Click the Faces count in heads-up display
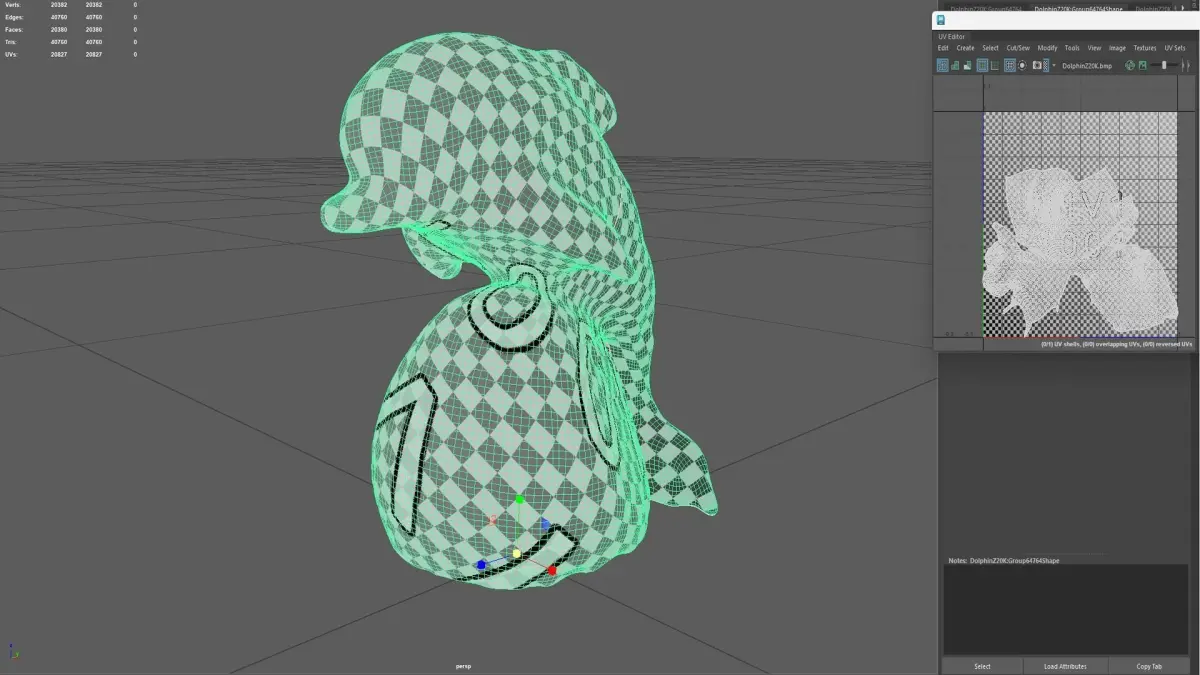Screen dimensions: 1200x675 [60, 29]
